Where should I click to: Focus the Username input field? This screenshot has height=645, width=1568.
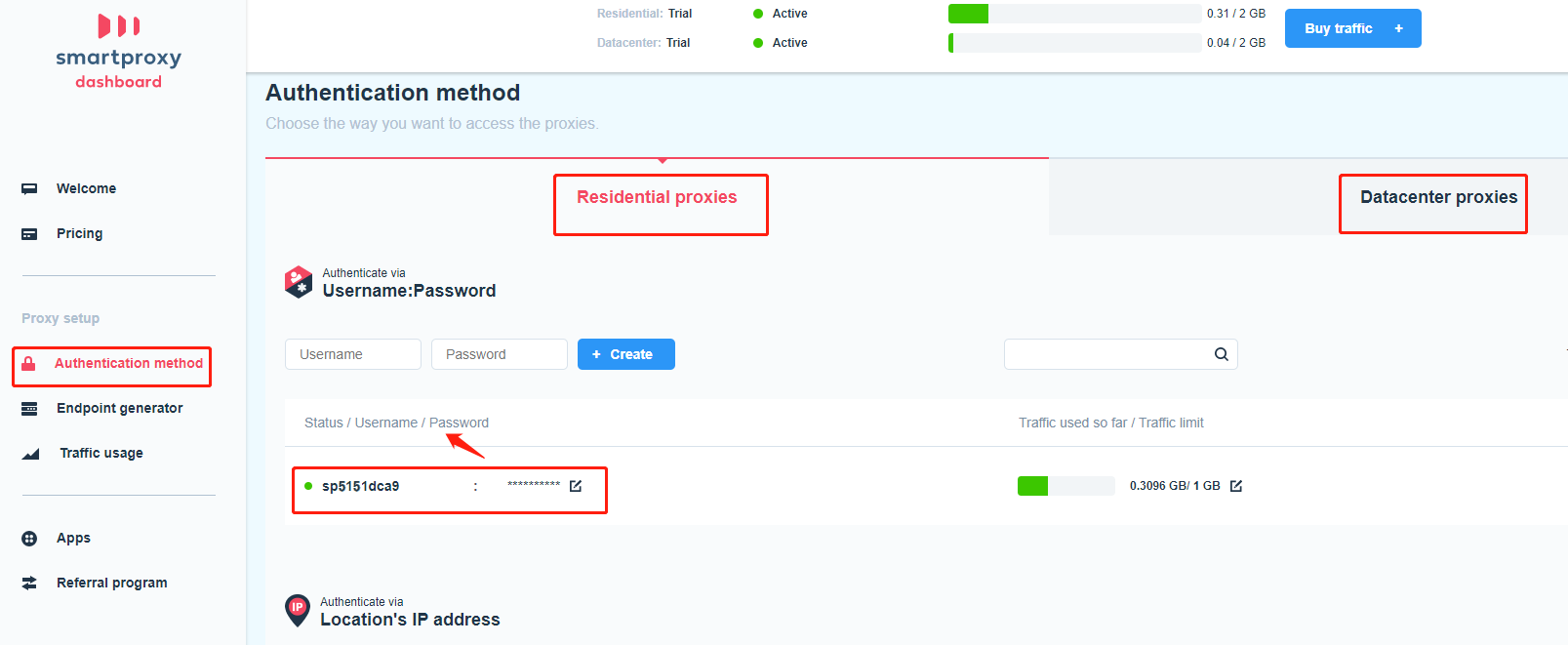[353, 354]
